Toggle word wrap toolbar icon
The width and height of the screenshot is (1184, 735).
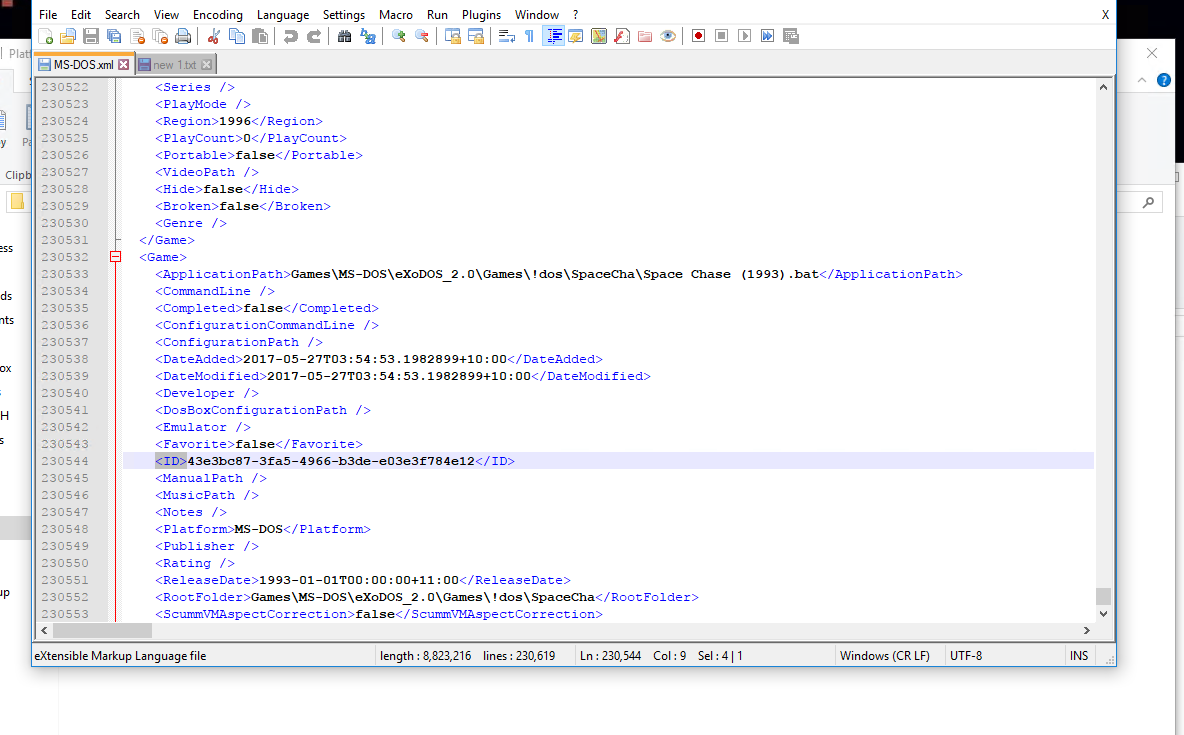point(507,36)
